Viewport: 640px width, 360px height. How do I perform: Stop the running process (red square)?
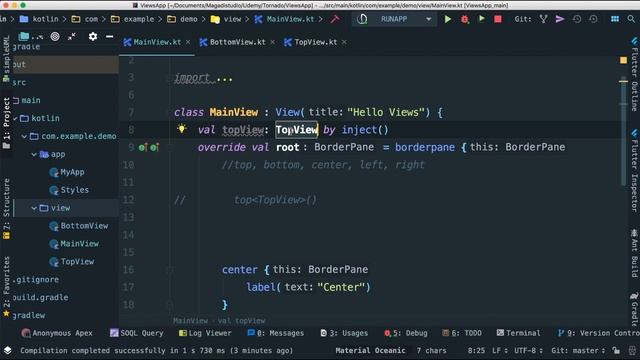pos(498,19)
